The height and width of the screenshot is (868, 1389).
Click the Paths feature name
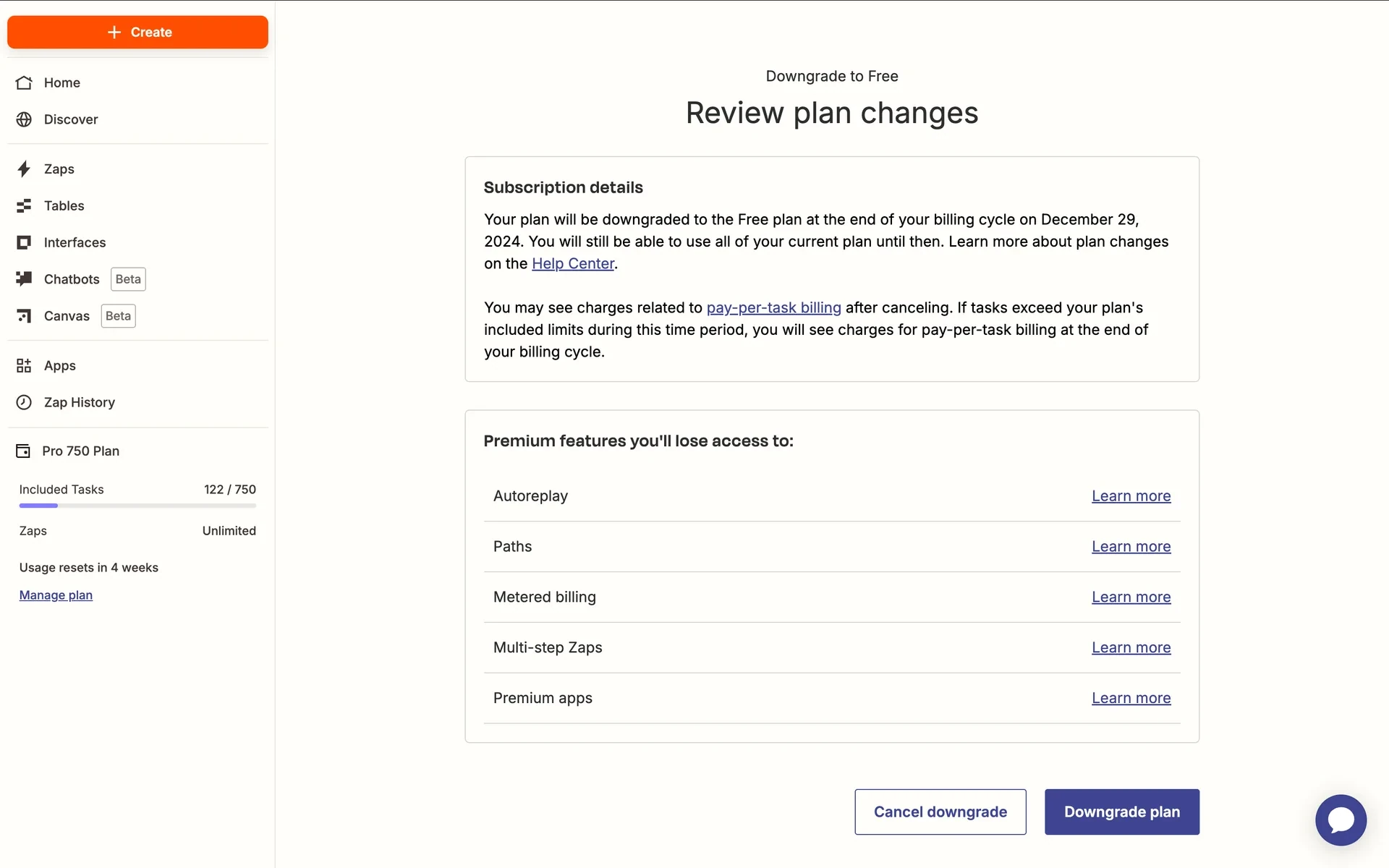coord(512,547)
